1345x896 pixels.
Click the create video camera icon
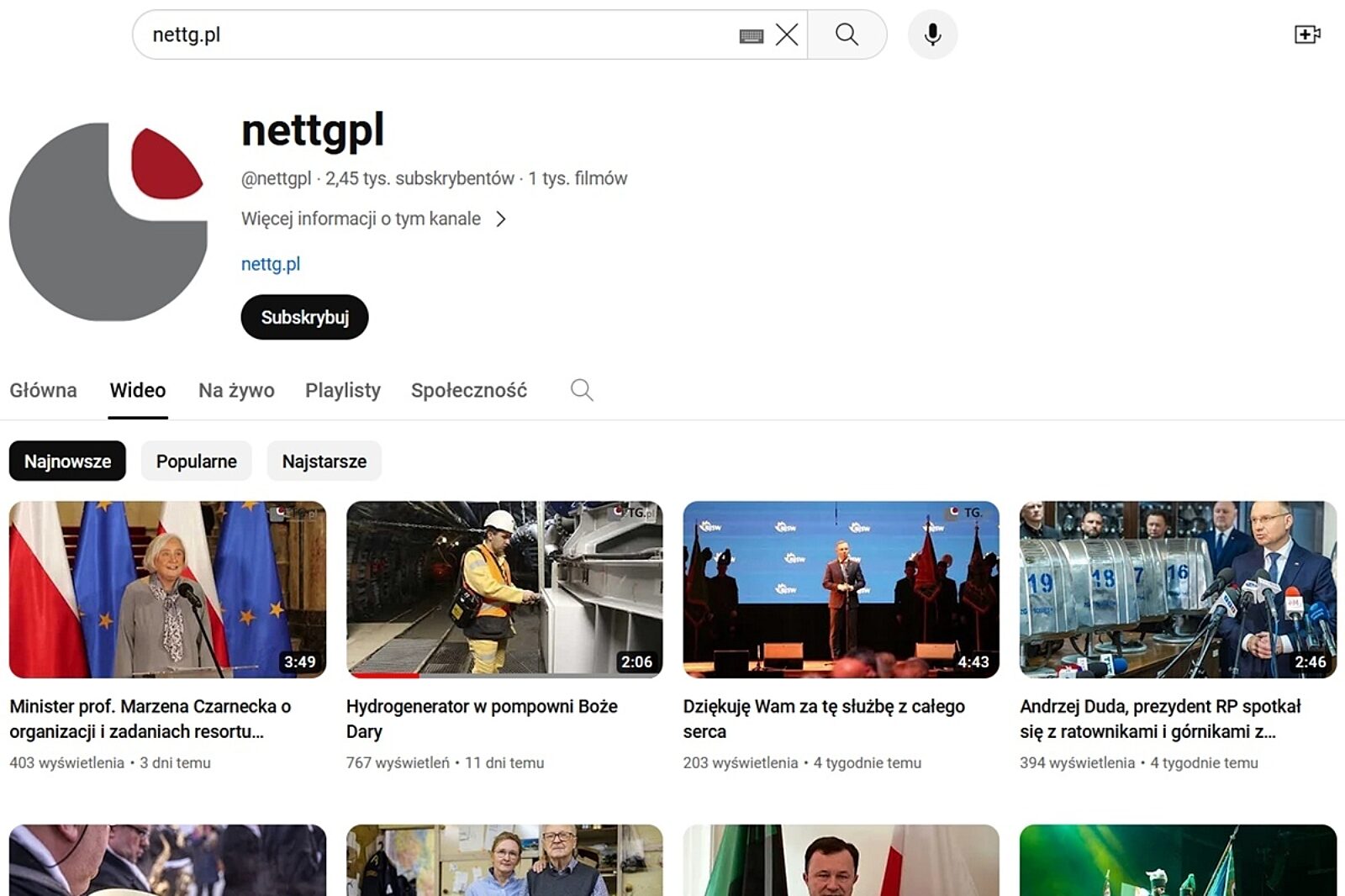(x=1306, y=34)
